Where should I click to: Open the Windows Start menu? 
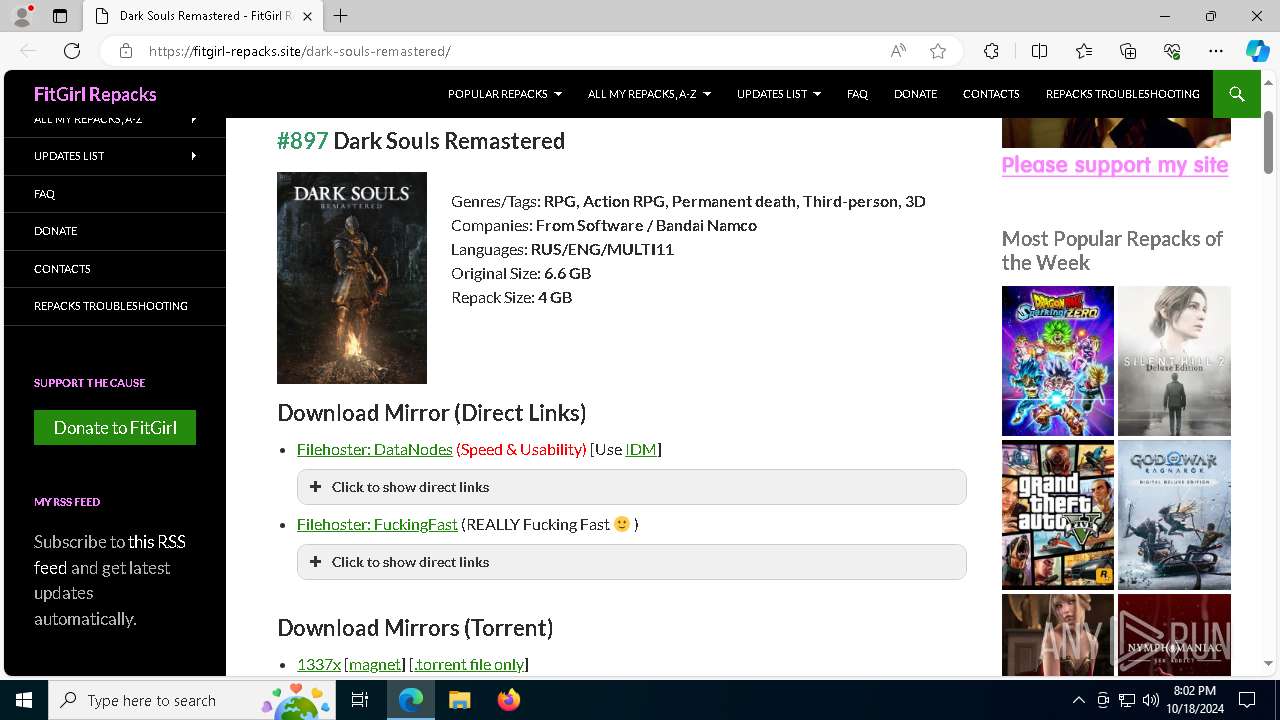pyautogui.click(x=24, y=700)
